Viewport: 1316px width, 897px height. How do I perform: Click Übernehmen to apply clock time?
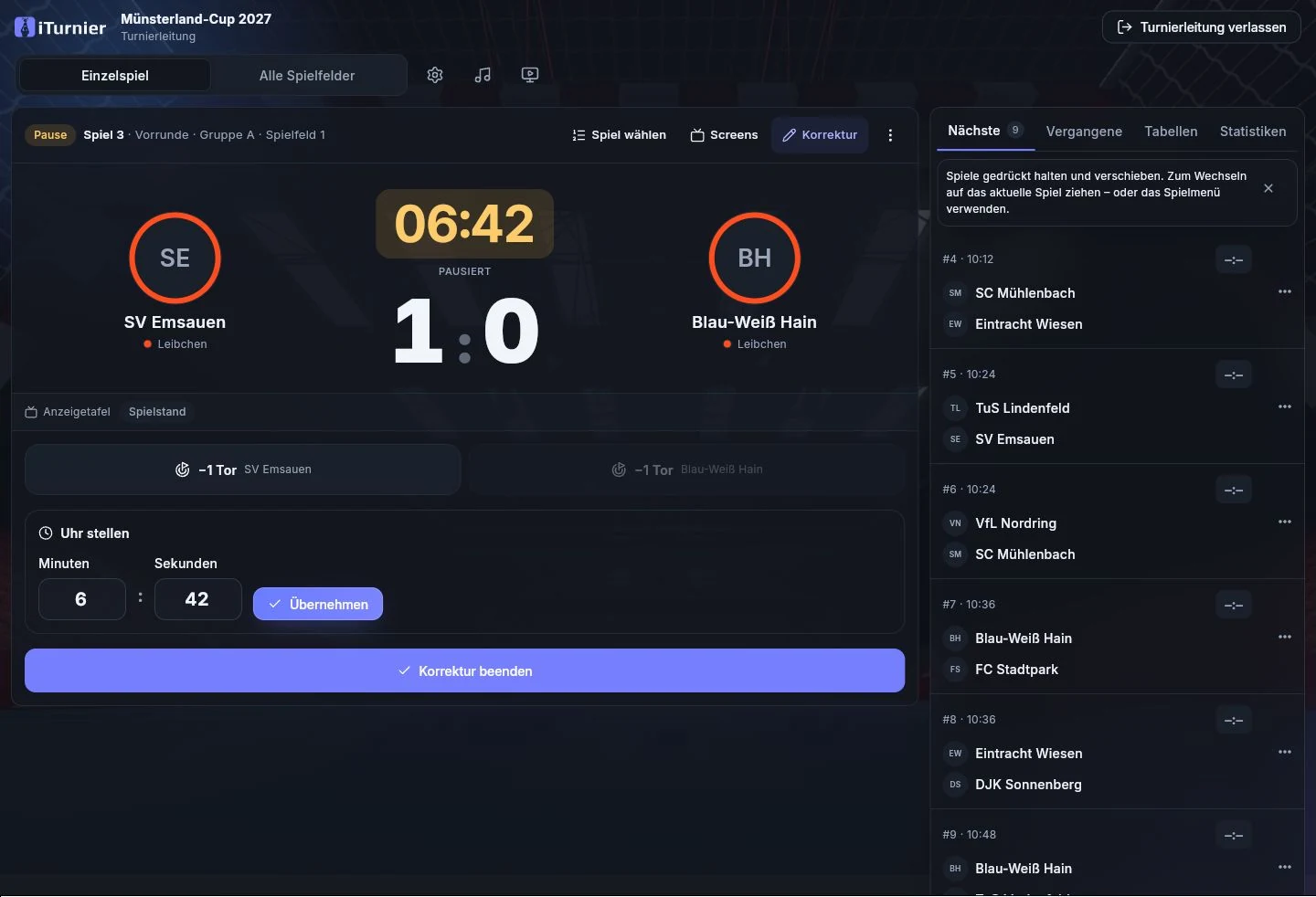318,604
